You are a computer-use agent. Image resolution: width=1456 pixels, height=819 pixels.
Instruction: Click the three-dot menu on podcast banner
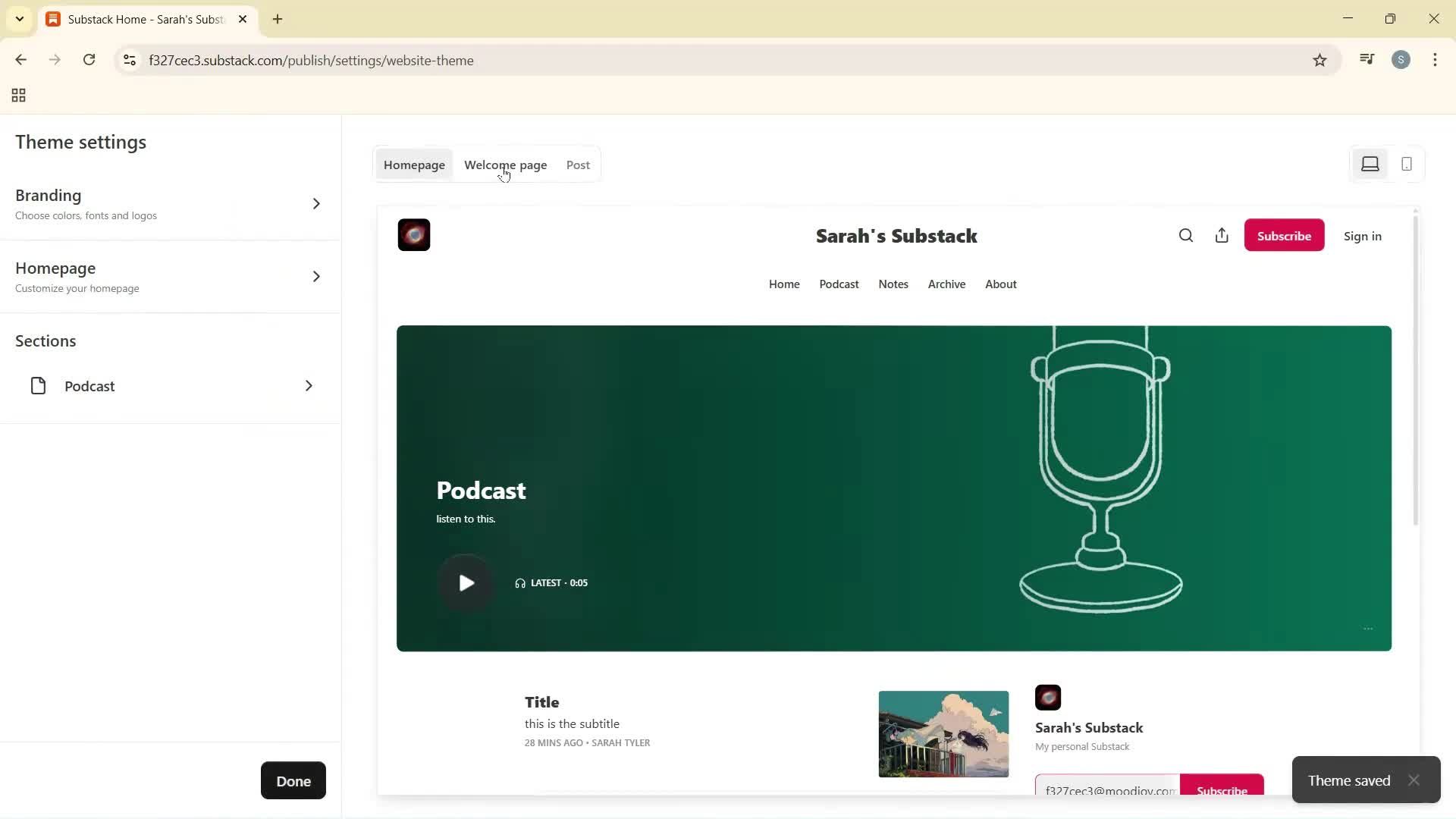coord(1368,629)
